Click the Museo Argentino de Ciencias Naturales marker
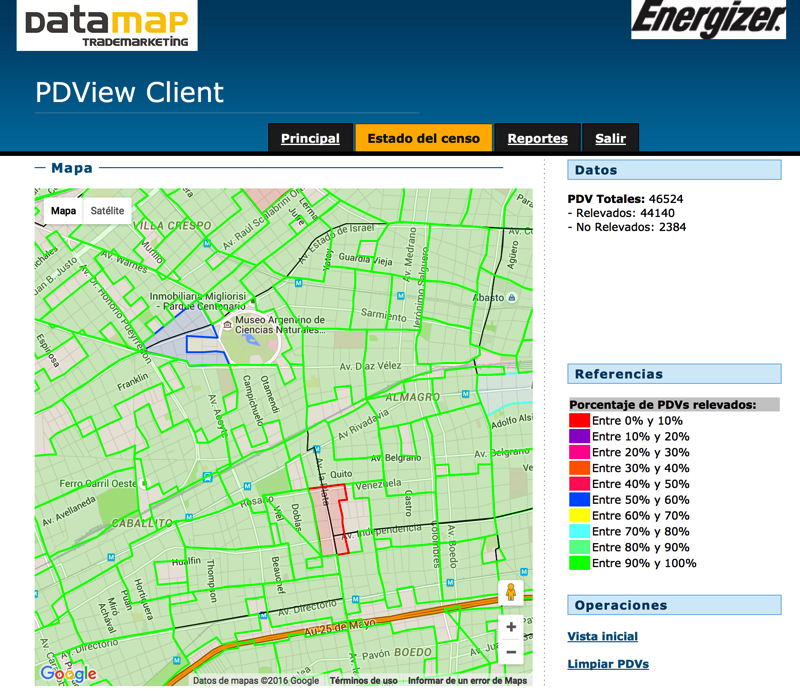 228,324
